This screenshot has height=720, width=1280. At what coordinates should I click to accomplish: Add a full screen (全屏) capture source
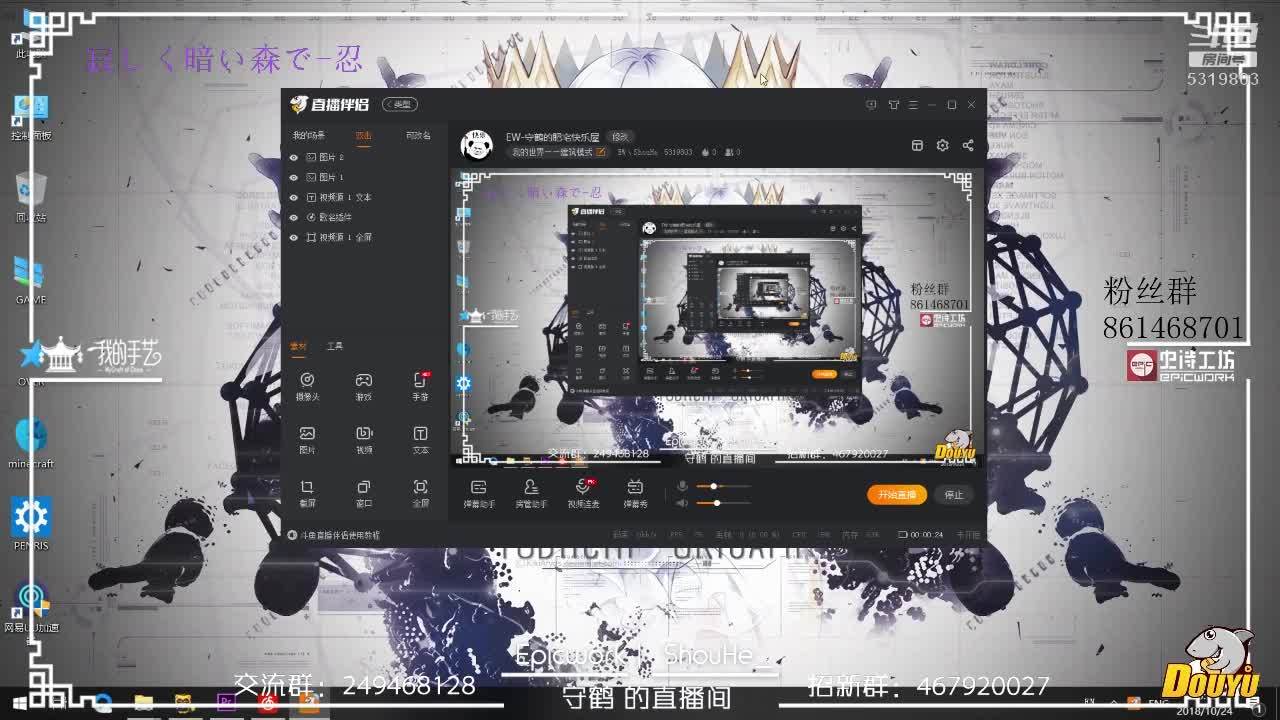pyautogui.click(x=420, y=492)
